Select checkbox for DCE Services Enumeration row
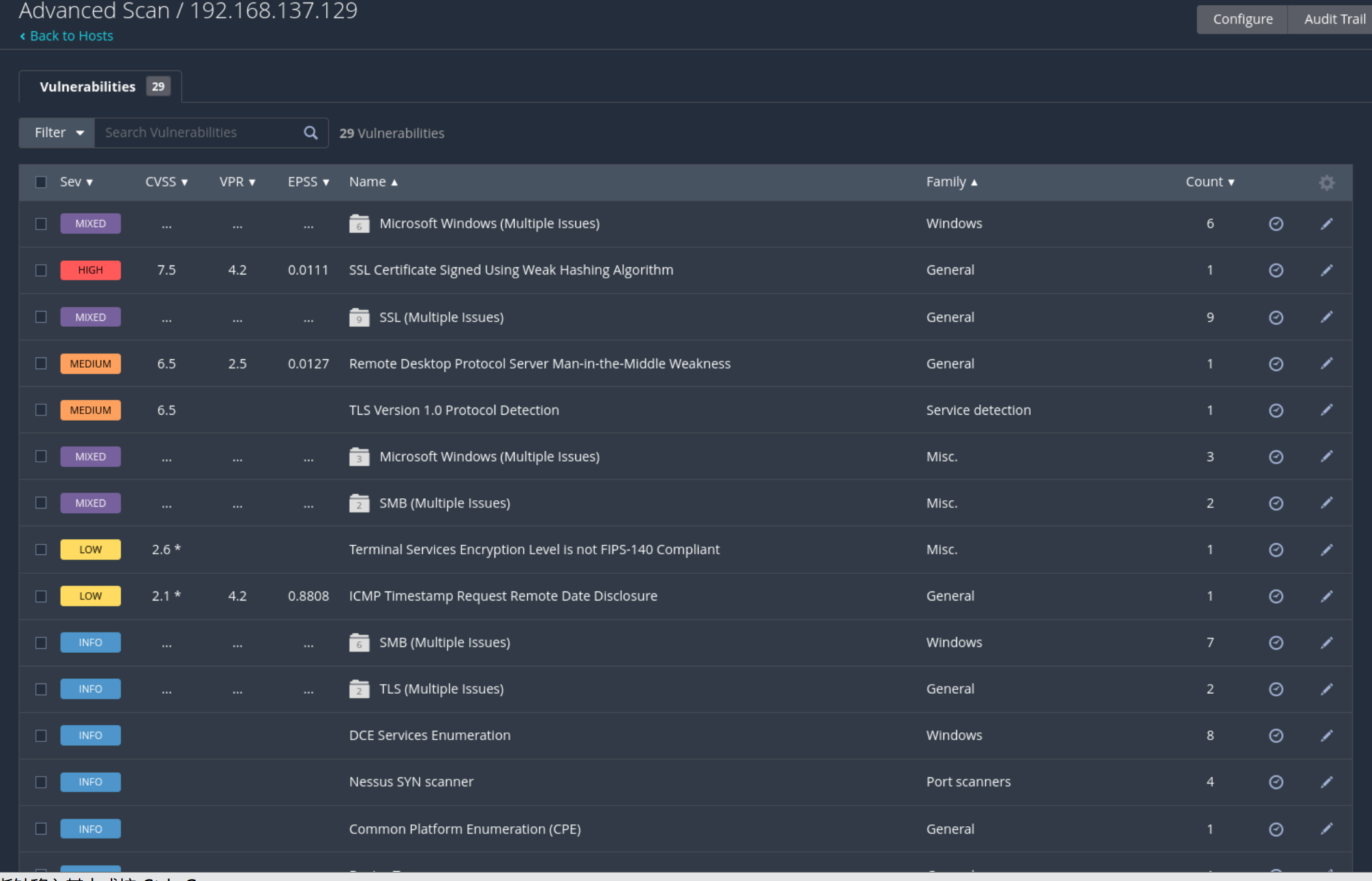 click(x=41, y=736)
